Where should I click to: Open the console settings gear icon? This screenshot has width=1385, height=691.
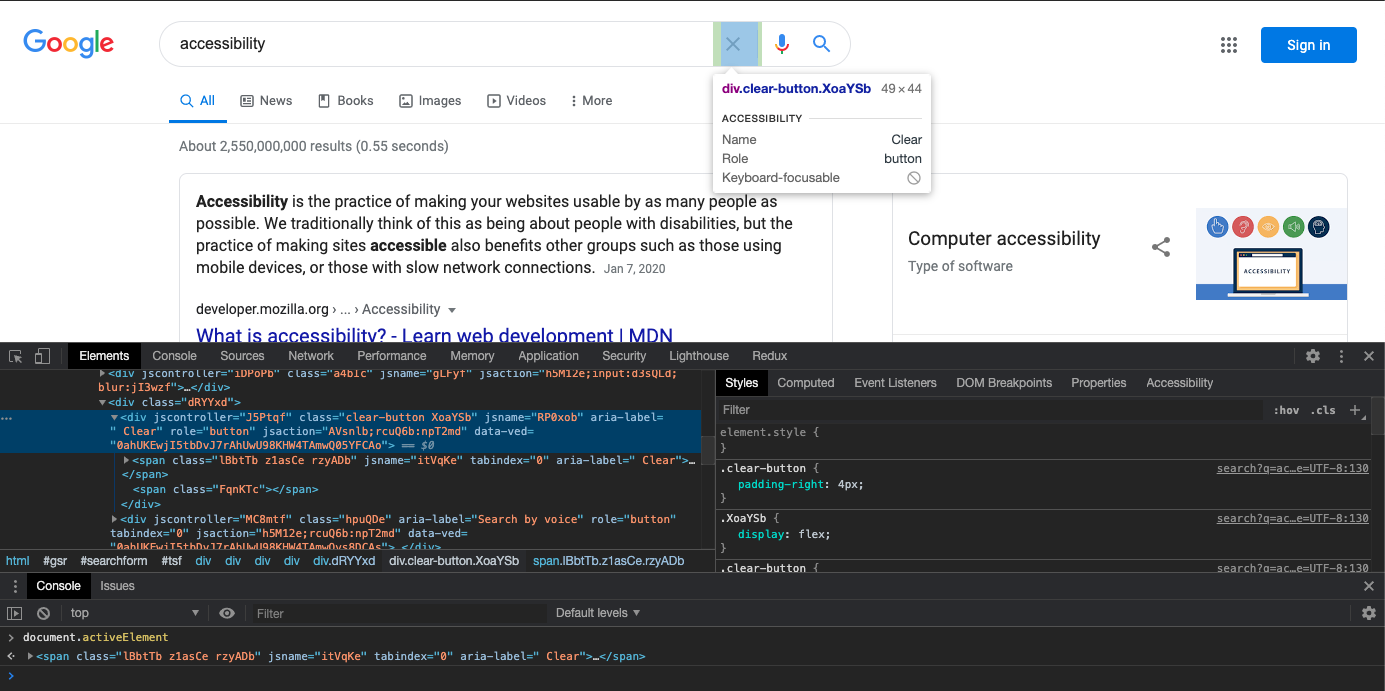pos(1369,613)
